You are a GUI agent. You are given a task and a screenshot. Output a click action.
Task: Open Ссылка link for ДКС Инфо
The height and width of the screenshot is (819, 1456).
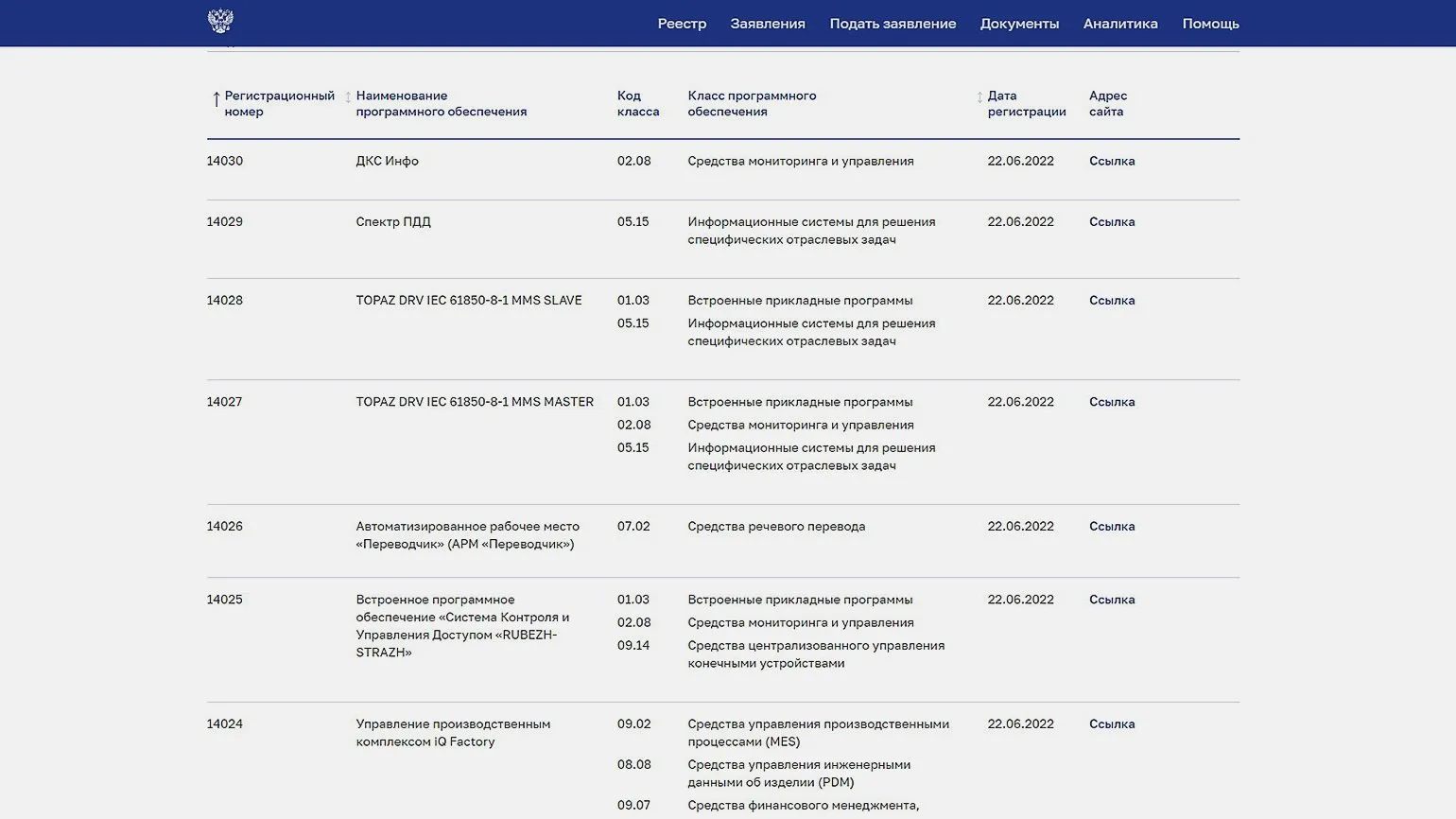(x=1112, y=161)
